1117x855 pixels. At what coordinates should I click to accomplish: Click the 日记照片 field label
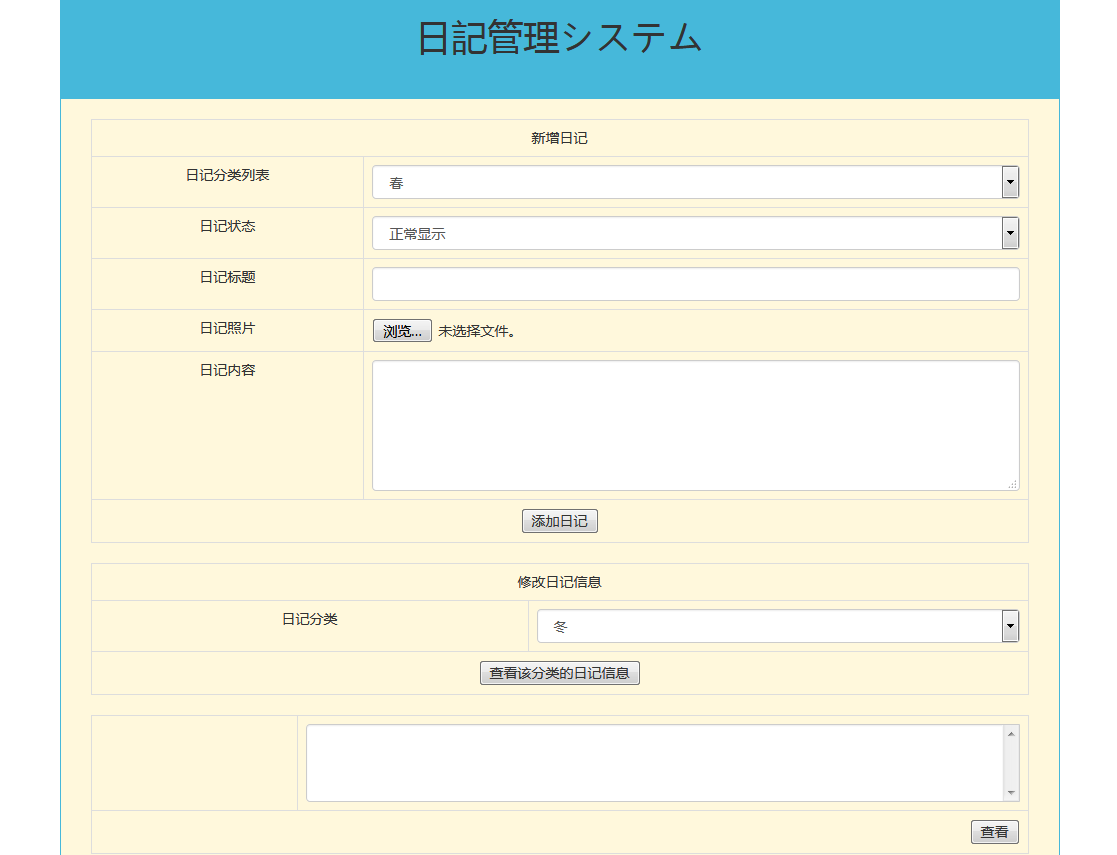point(227,328)
